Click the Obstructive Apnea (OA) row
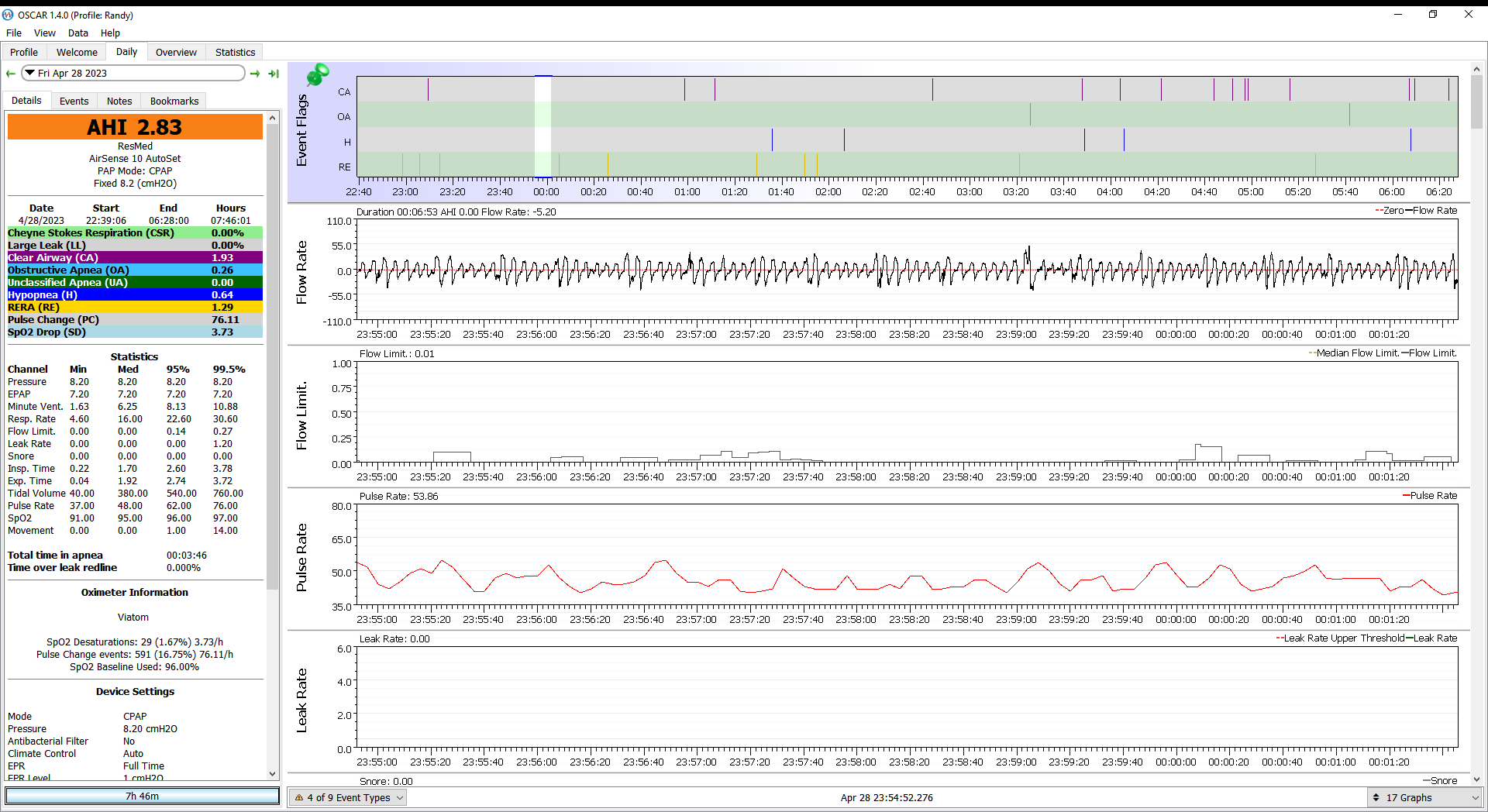Viewport: 1488px width, 812px height. click(x=135, y=270)
